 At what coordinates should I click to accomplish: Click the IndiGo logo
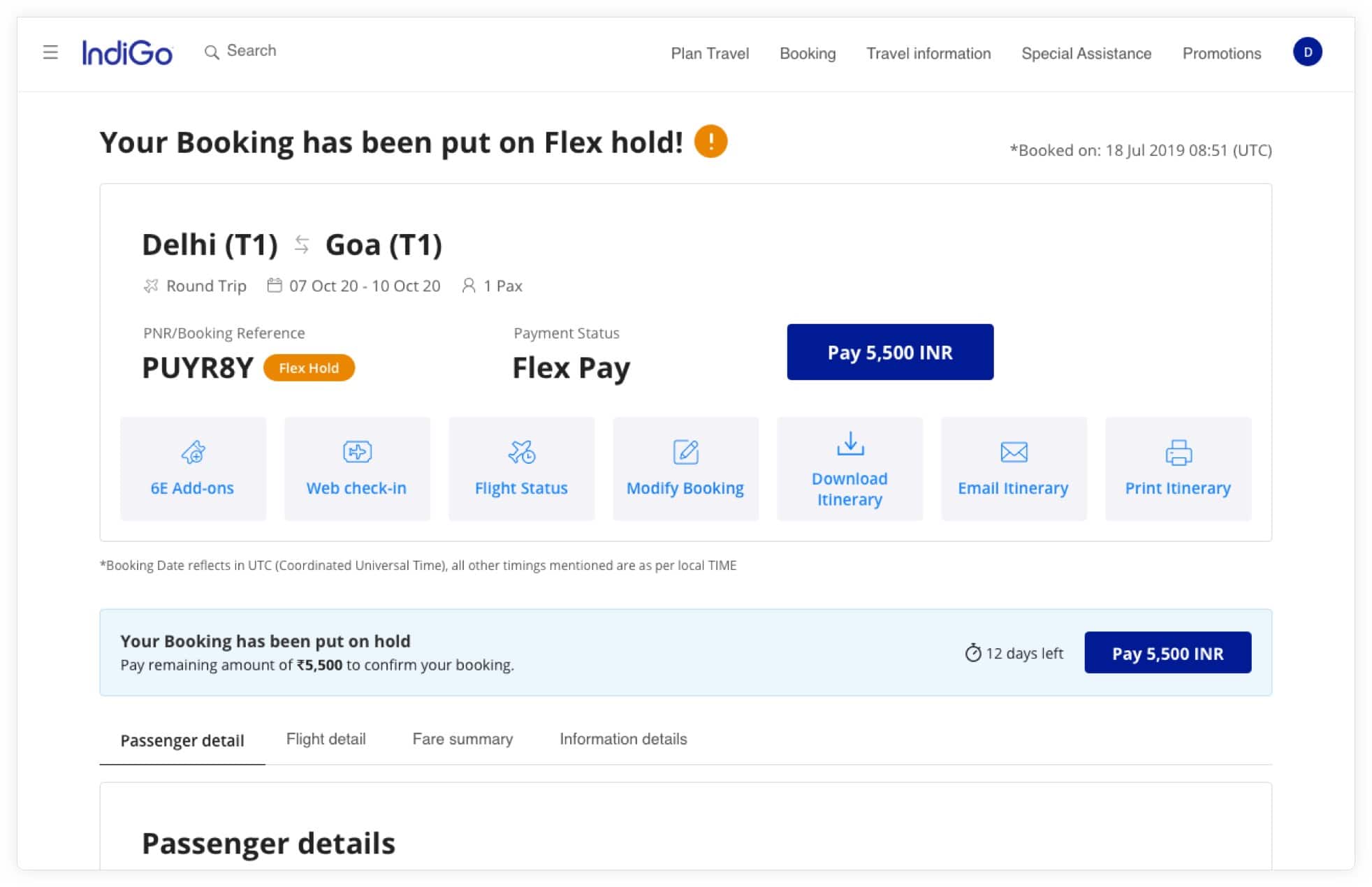coord(127,52)
